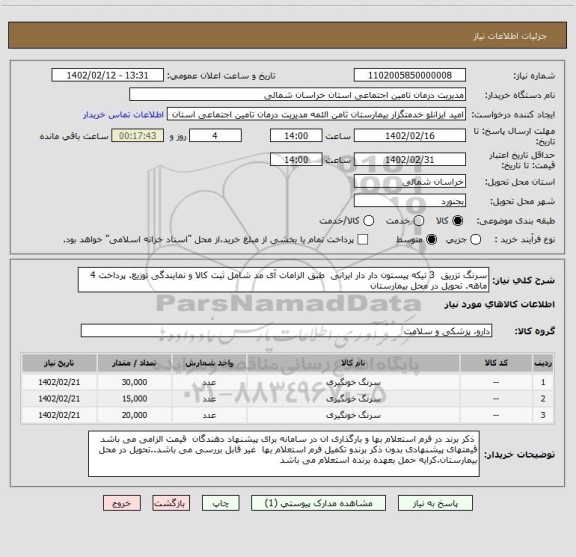Open the اطلاعات تماس خریدار link

123,115
